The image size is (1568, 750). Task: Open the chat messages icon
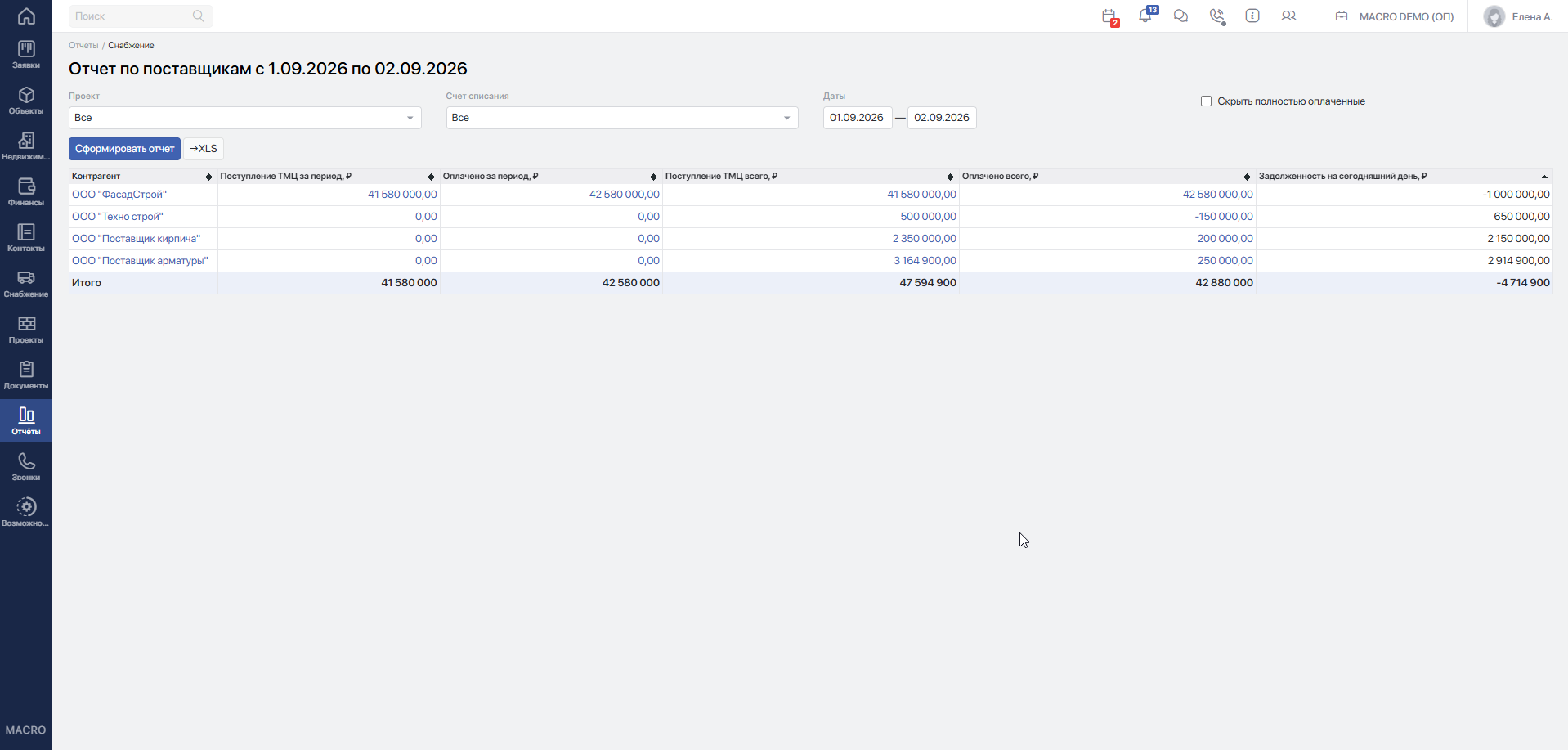pyautogui.click(x=1180, y=16)
